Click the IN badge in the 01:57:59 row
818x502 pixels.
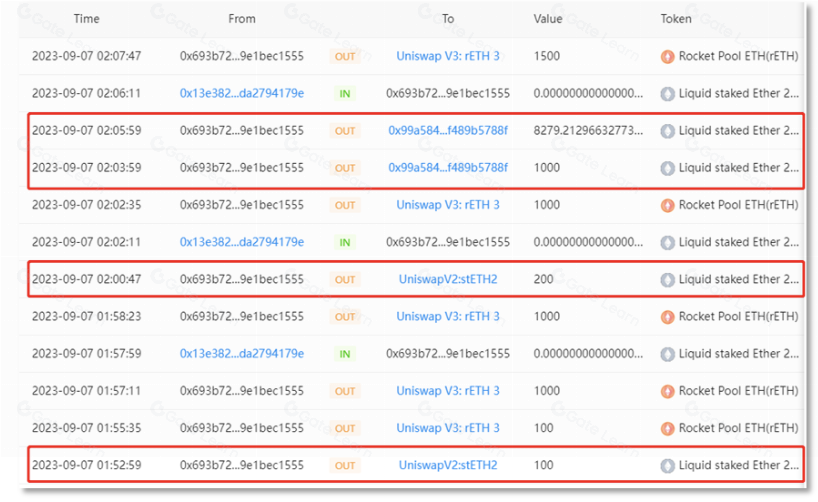click(x=345, y=354)
